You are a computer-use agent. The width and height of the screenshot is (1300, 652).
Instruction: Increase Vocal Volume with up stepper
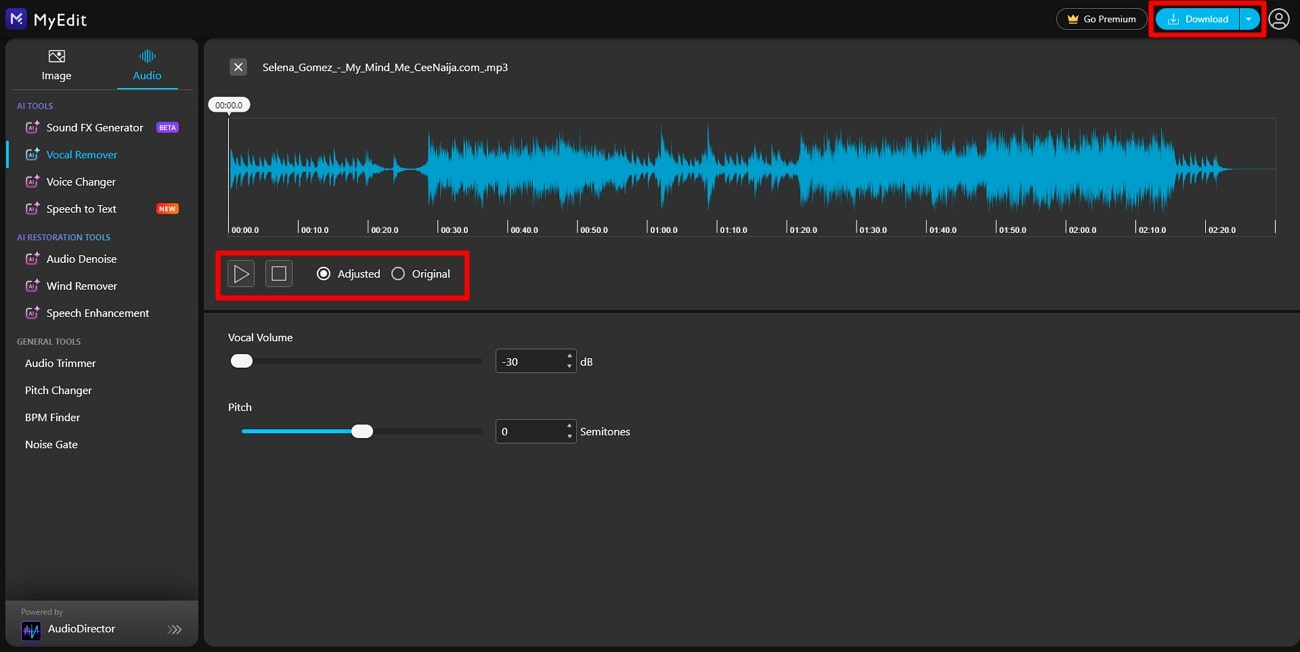pyautogui.click(x=570, y=356)
